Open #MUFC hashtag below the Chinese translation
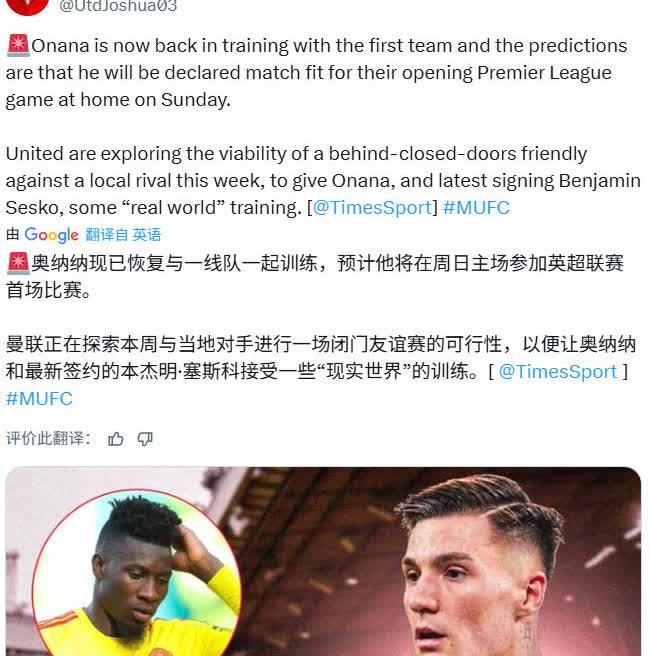 (39, 399)
